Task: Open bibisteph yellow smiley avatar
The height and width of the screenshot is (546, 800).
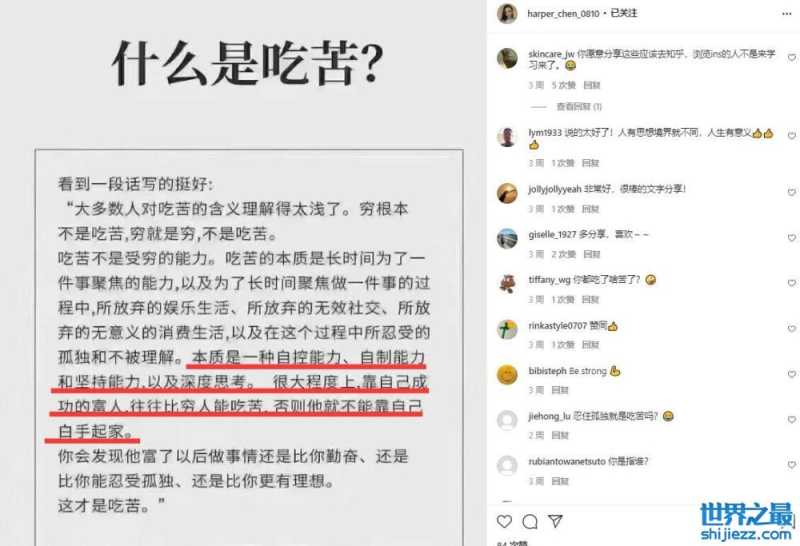Action: 507,375
